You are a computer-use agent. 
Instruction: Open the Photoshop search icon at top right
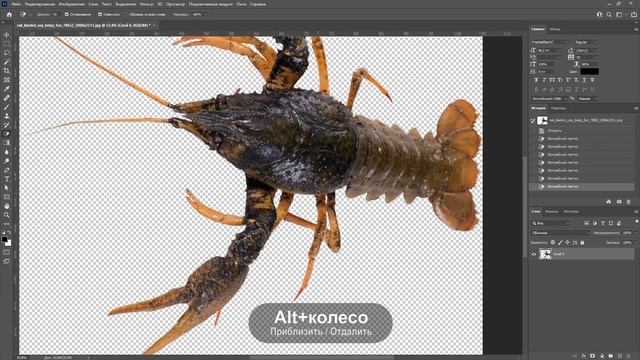coord(609,14)
